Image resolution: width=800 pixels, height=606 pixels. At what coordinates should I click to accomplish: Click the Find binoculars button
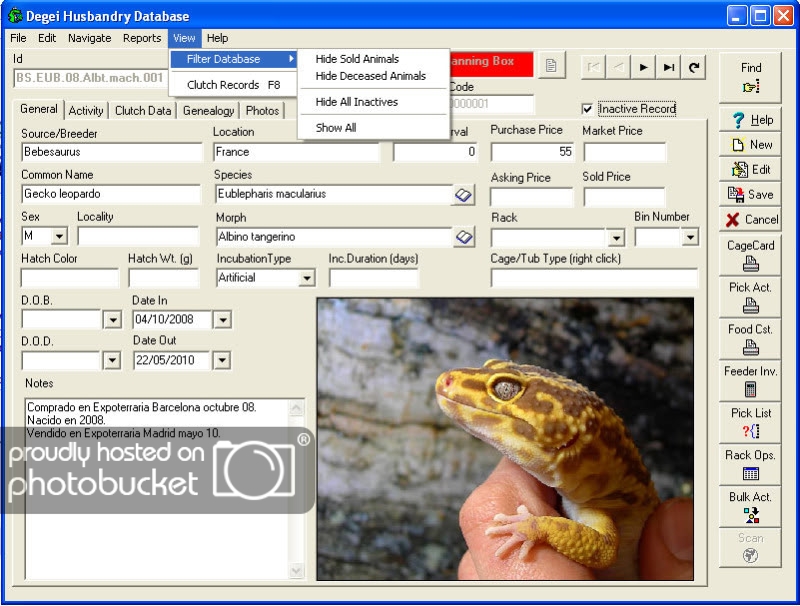(x=750, y=87)
